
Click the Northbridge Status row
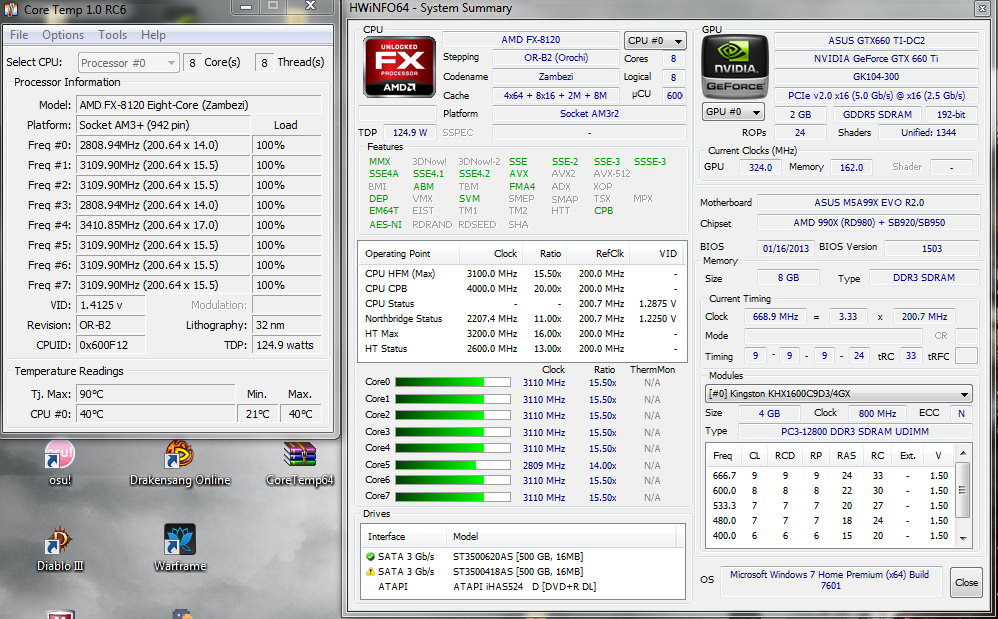pyautogui.click(x=521, y=319)
